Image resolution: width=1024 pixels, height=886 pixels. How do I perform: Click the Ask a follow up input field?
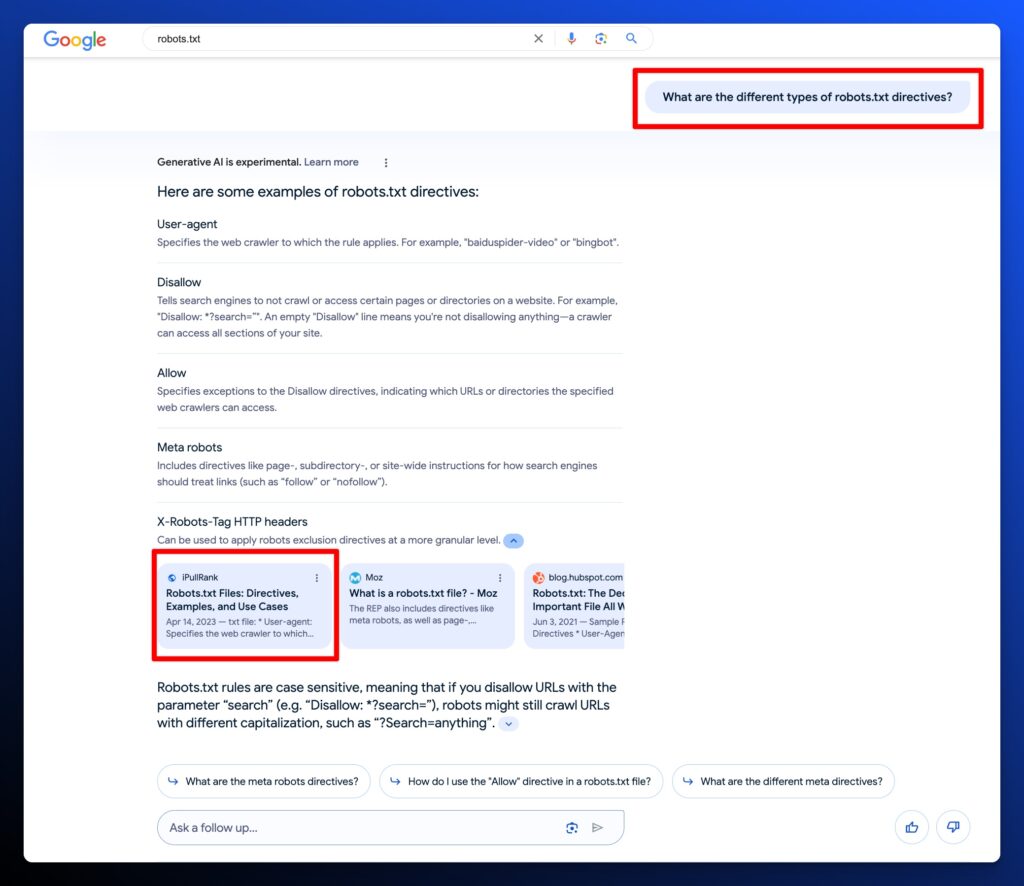[x=355, y=828]
